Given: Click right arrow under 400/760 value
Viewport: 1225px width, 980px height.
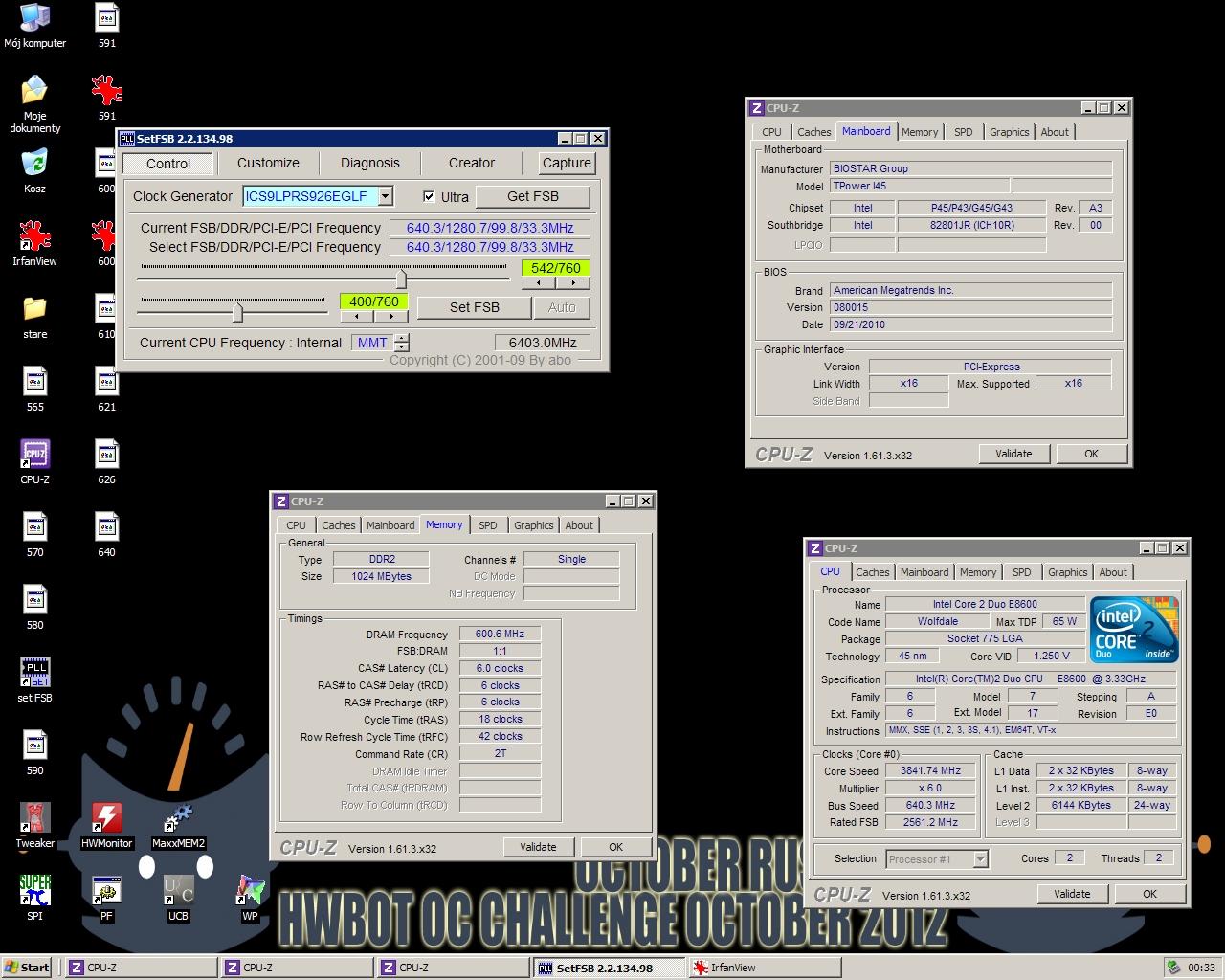Looking at the screenshot, I should pyautogui.click(x=390, y=316).
